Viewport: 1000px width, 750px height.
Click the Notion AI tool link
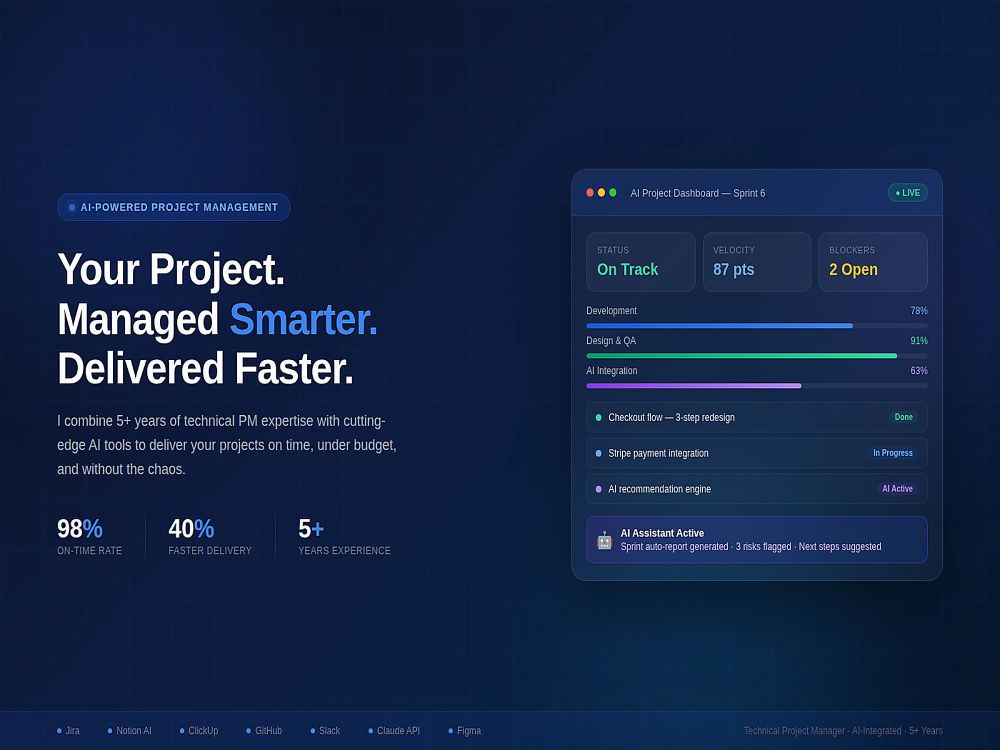(x=129, y=731)
